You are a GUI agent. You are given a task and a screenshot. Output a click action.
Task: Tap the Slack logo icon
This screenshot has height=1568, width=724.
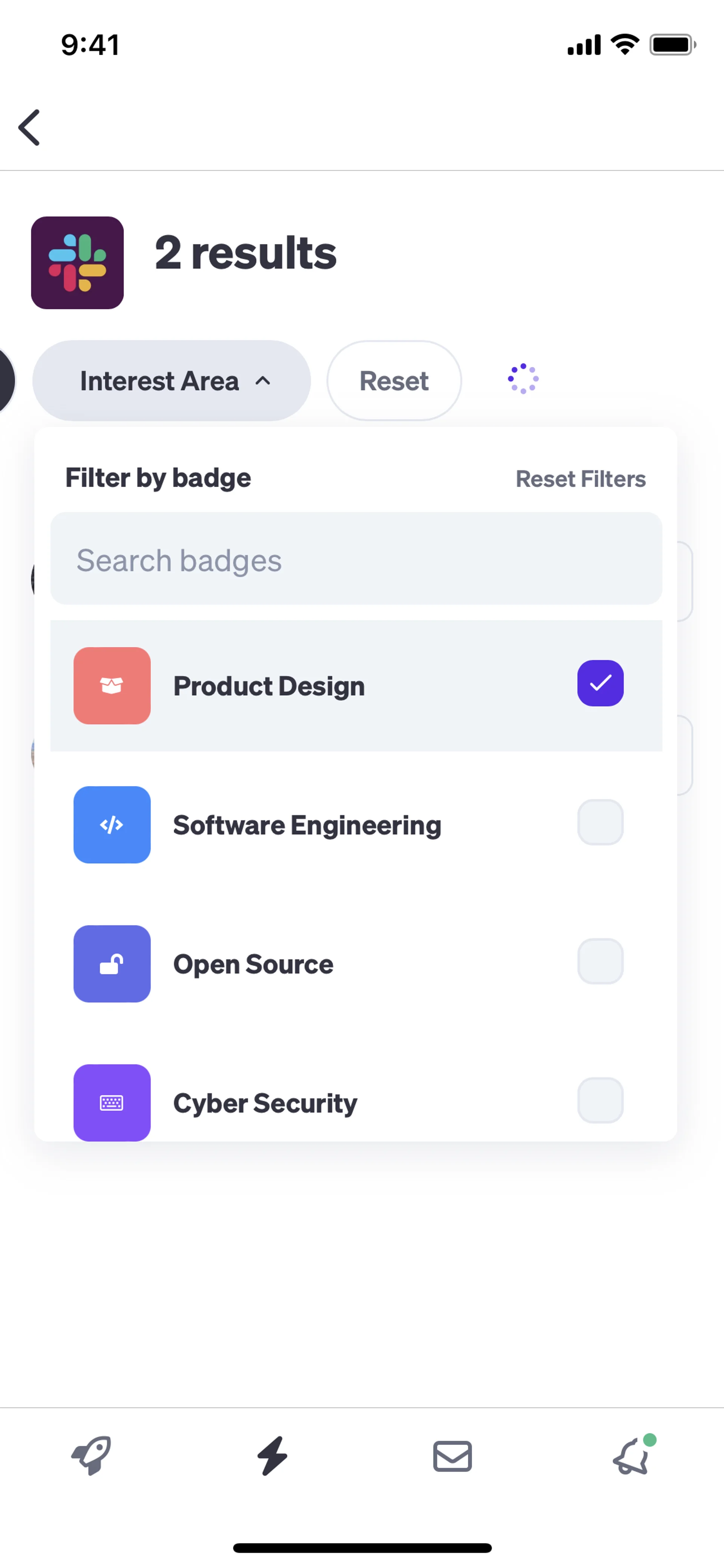(x=77, y=263)
